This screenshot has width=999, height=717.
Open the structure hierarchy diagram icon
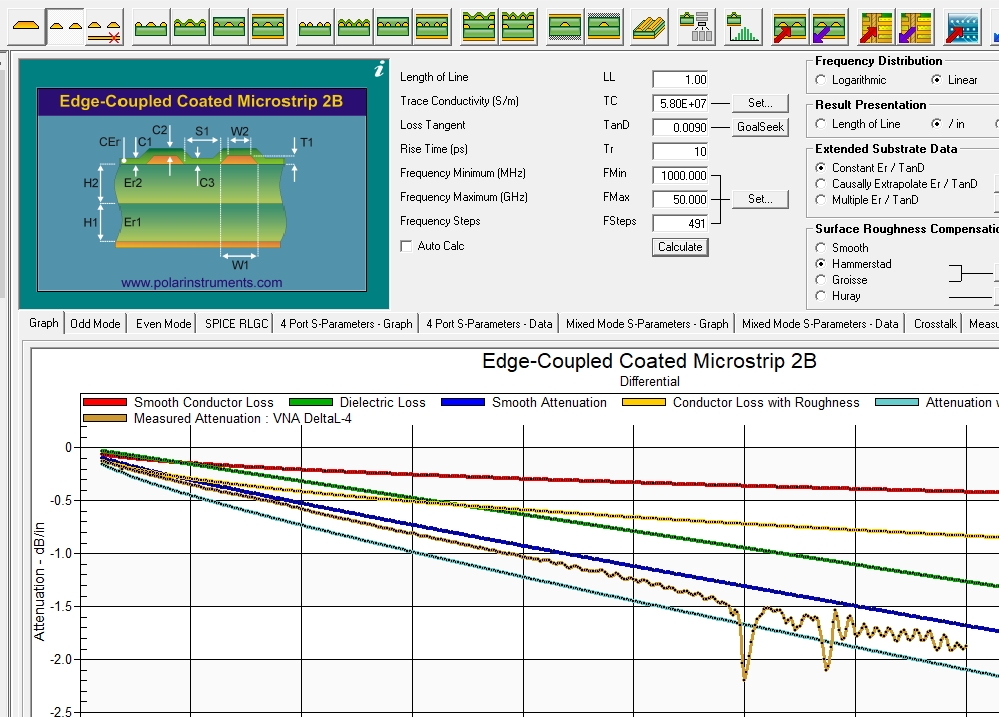click(695, 27)
